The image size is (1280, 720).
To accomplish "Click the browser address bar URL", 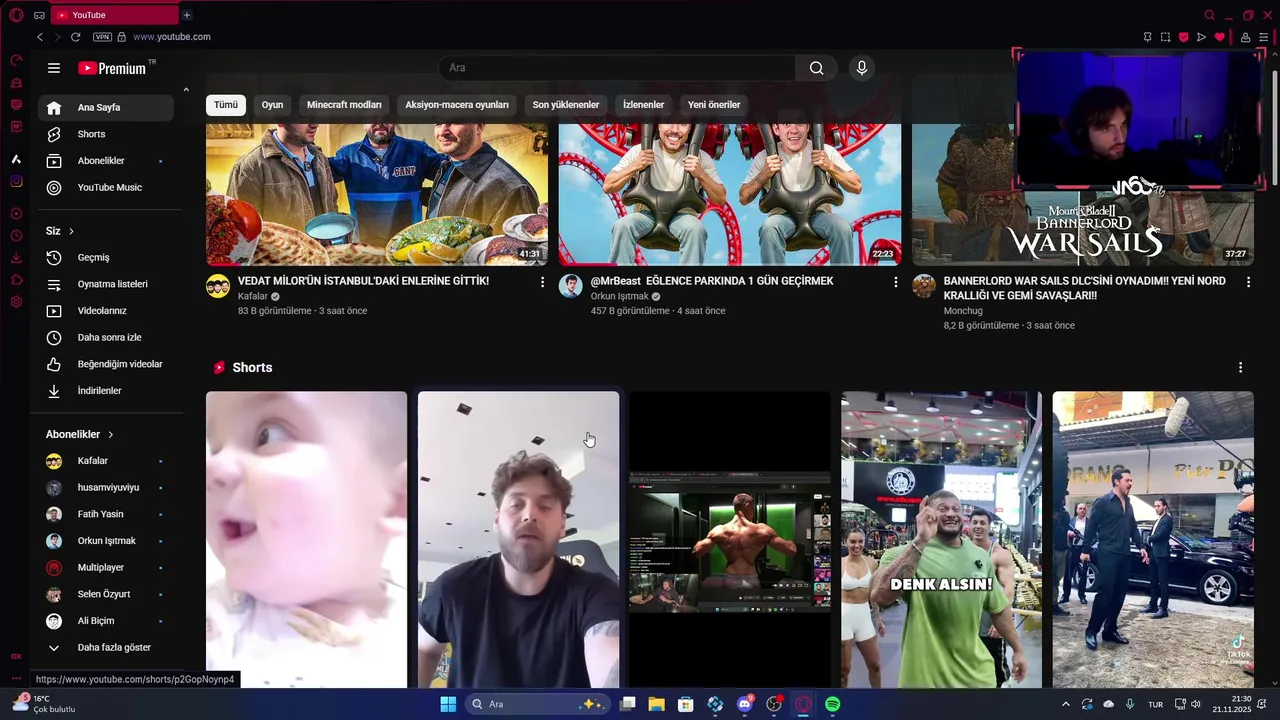I will [x=171, y=37].
